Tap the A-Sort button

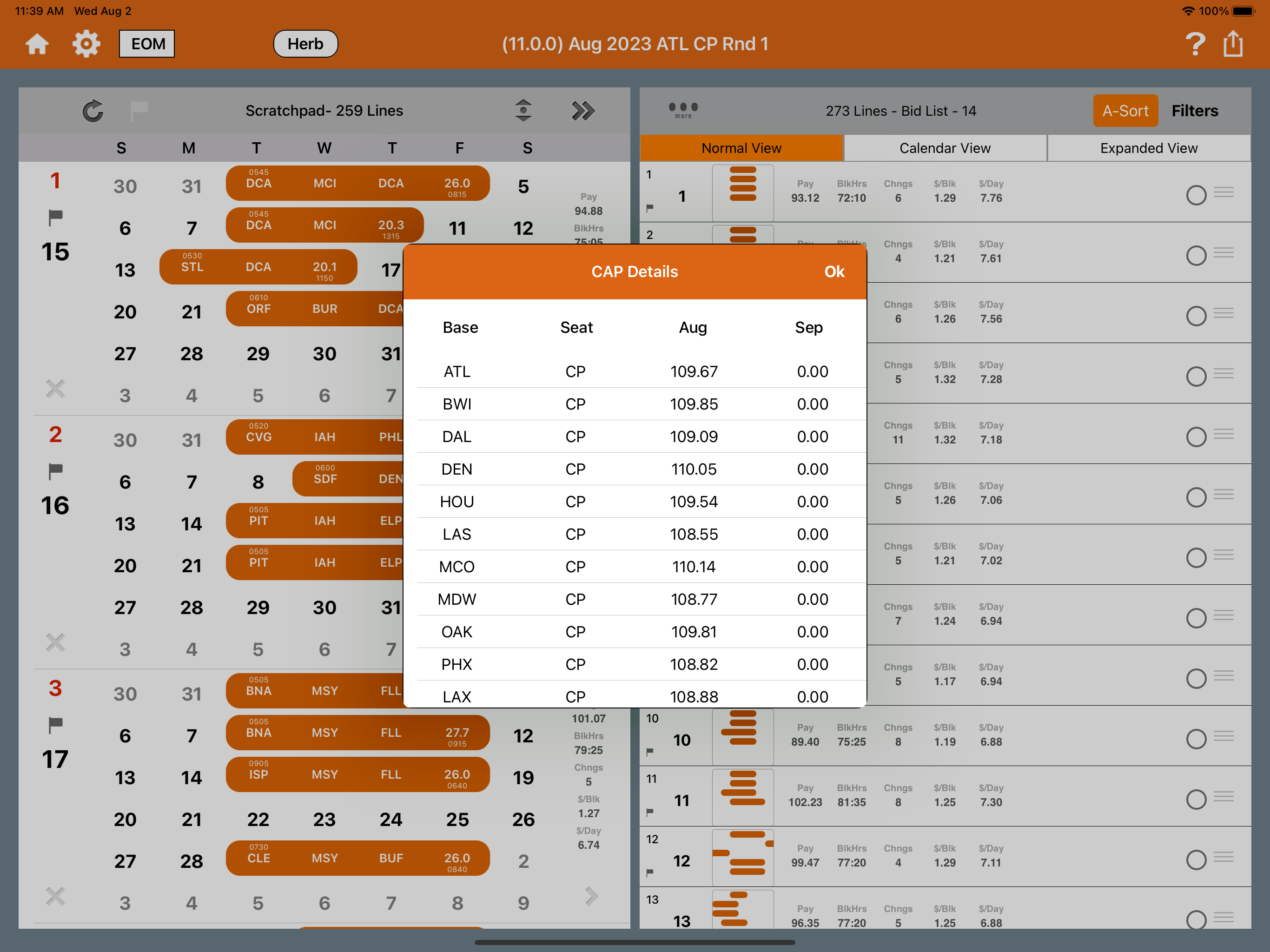click(x=1125, y=111)
